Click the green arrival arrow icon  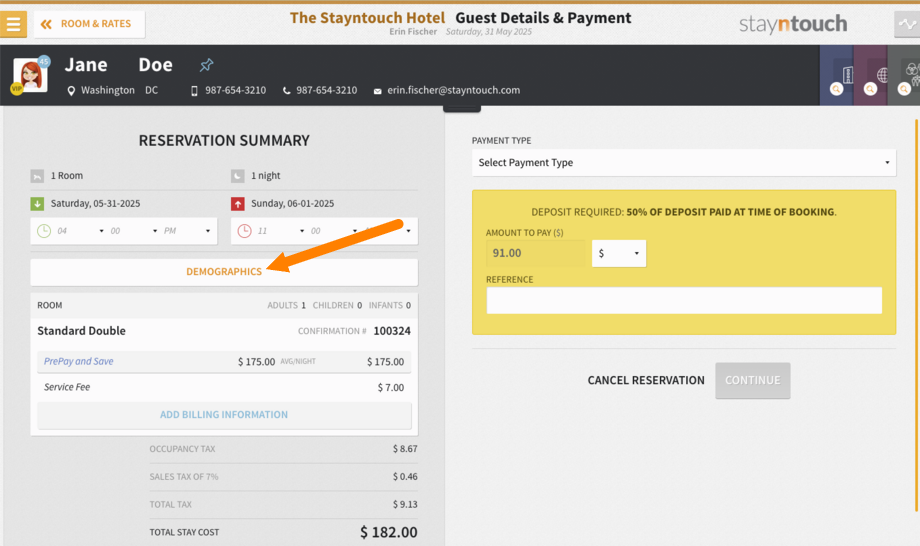(x=37, y=204)
